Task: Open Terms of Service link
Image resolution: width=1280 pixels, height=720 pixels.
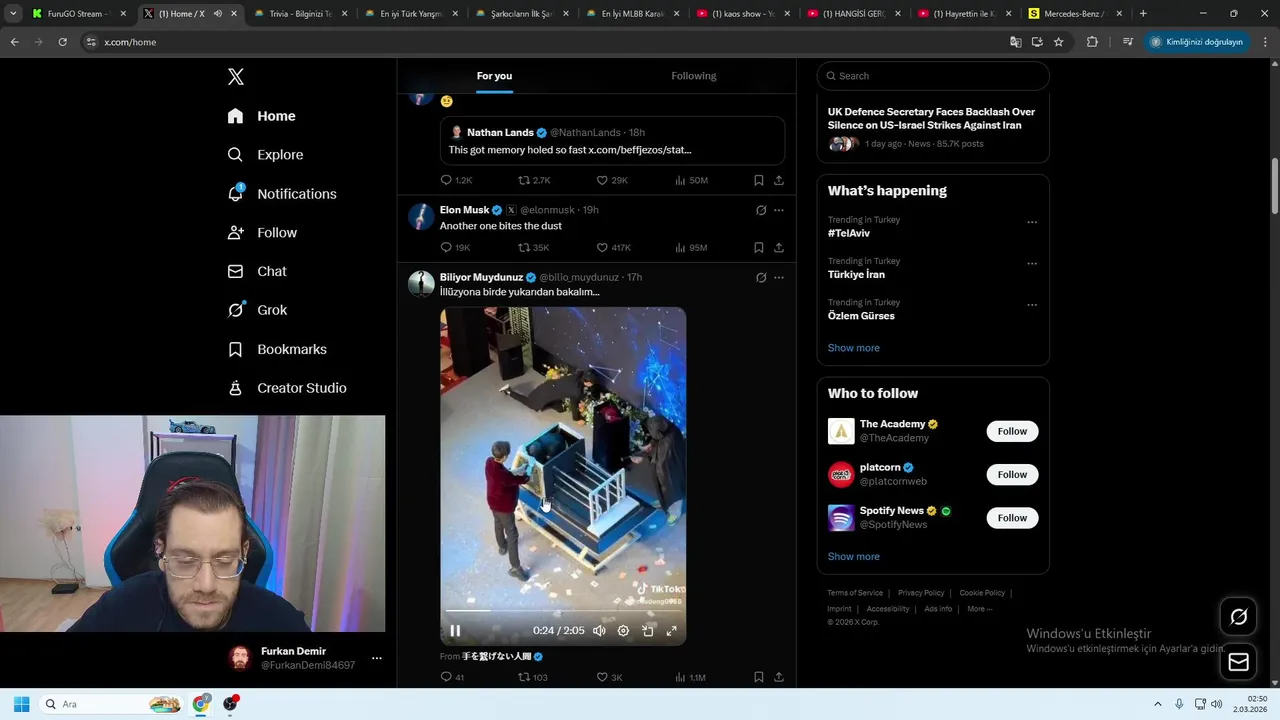Action: coord(855,593)
